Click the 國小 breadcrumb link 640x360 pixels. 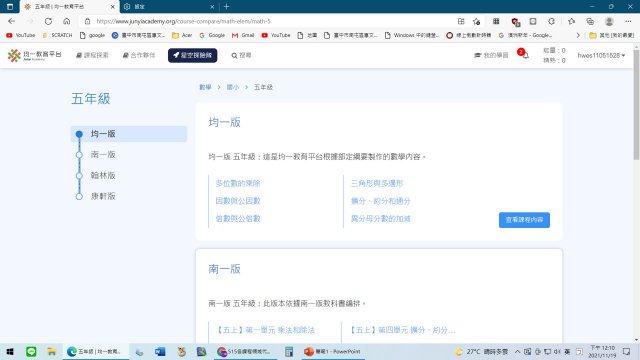point(233,87)
